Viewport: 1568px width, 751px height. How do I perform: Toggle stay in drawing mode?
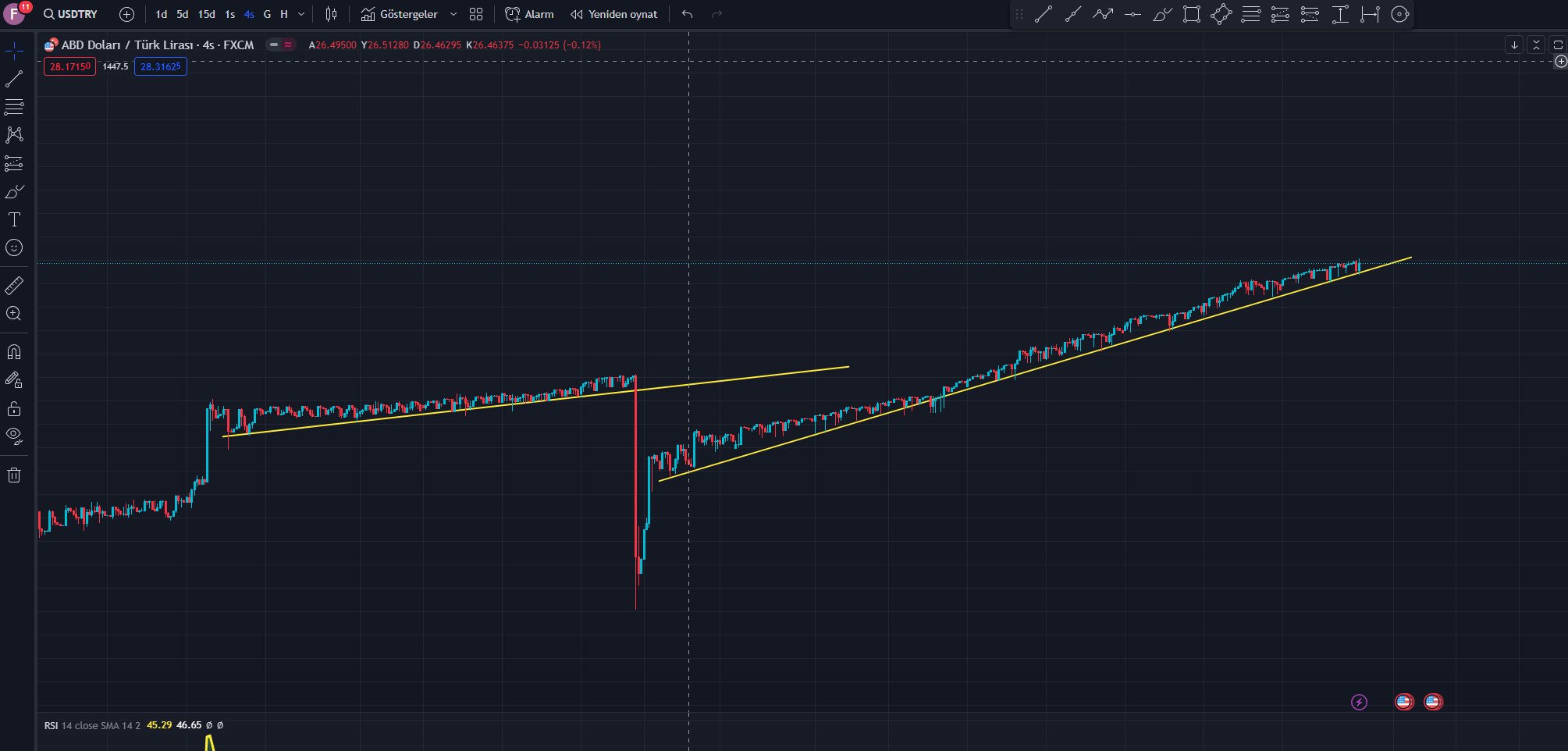[14, 380]
